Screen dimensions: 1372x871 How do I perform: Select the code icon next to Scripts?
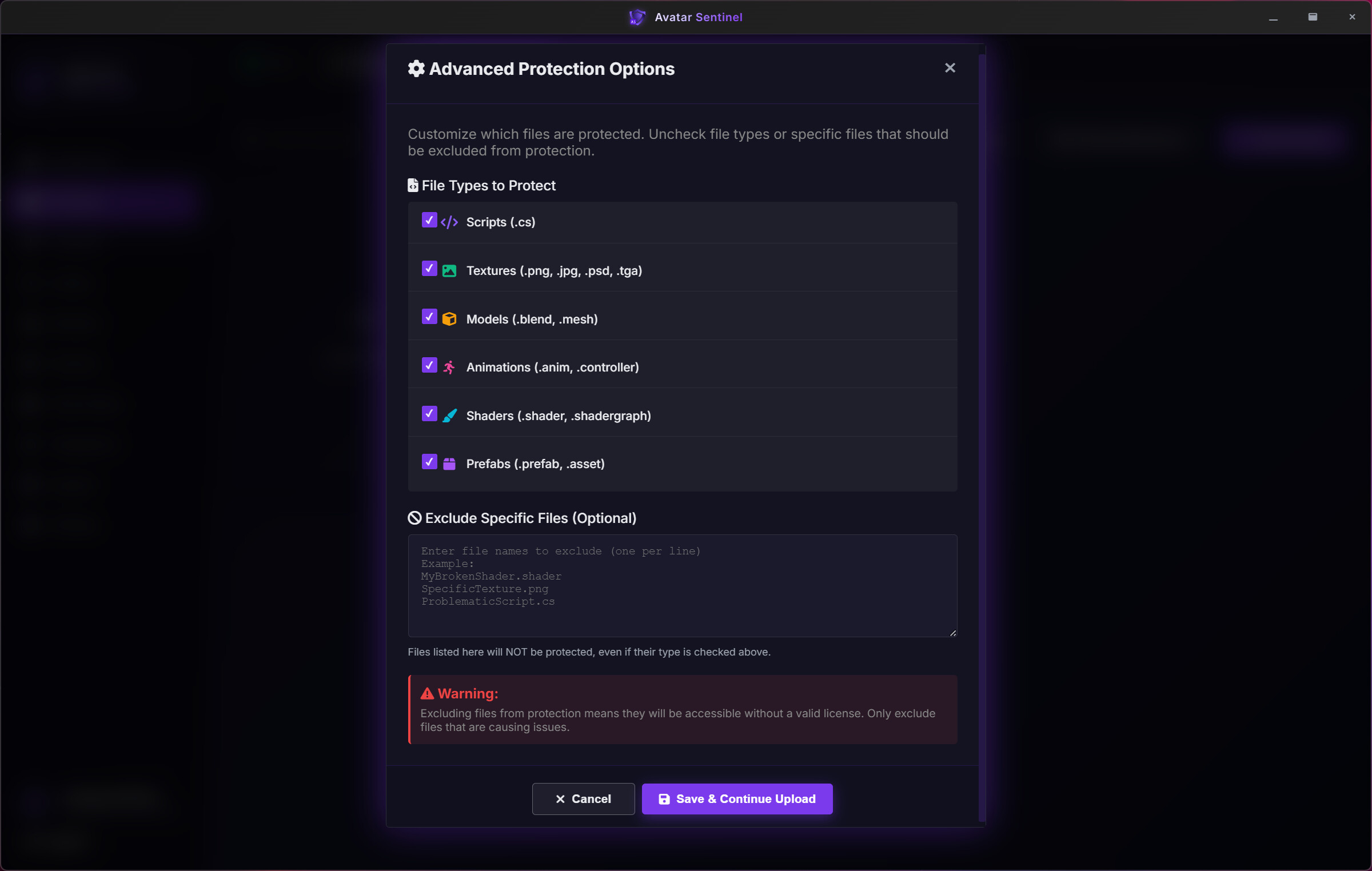pos(449,221)
